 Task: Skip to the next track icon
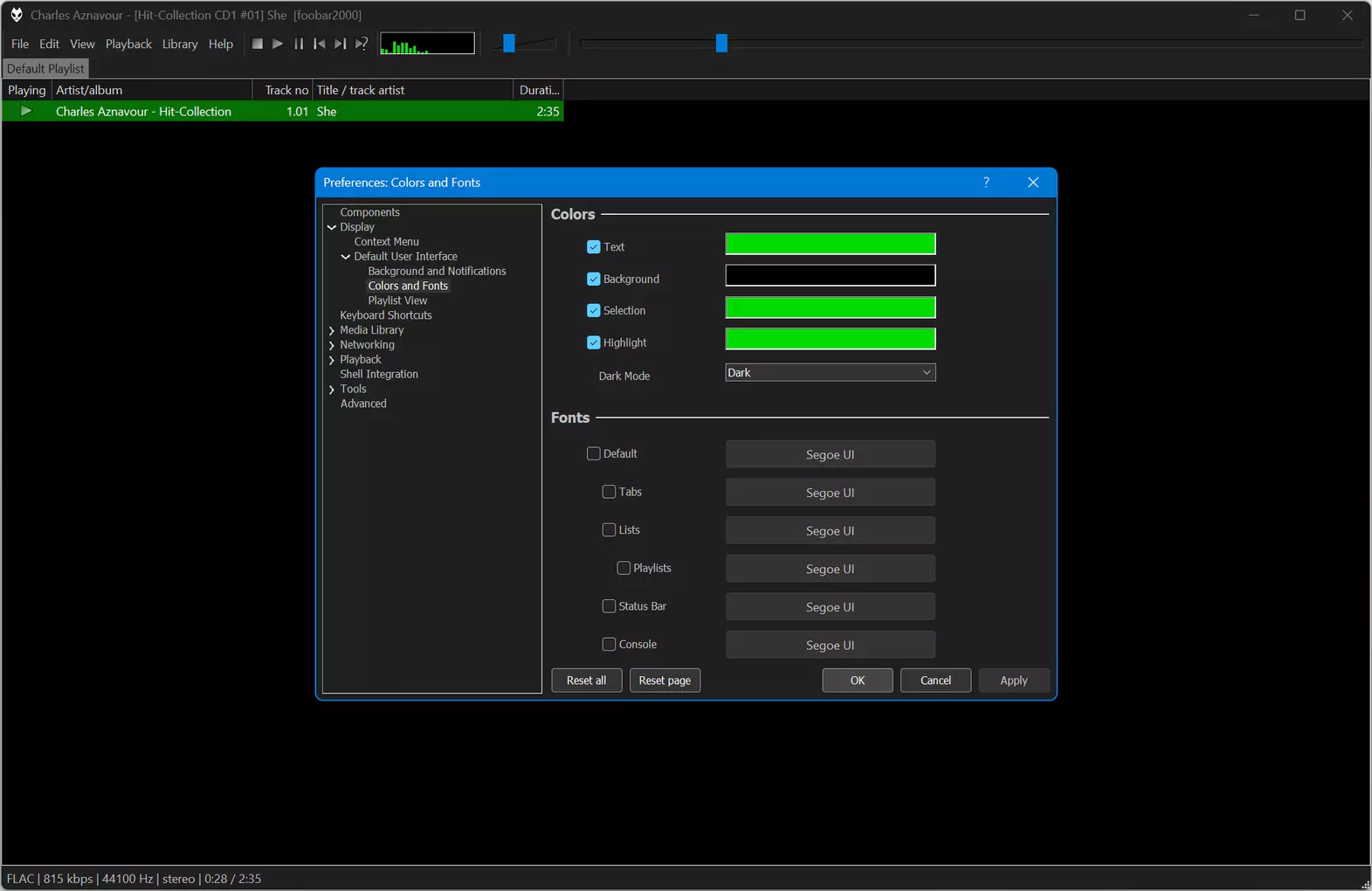point(341,44)
